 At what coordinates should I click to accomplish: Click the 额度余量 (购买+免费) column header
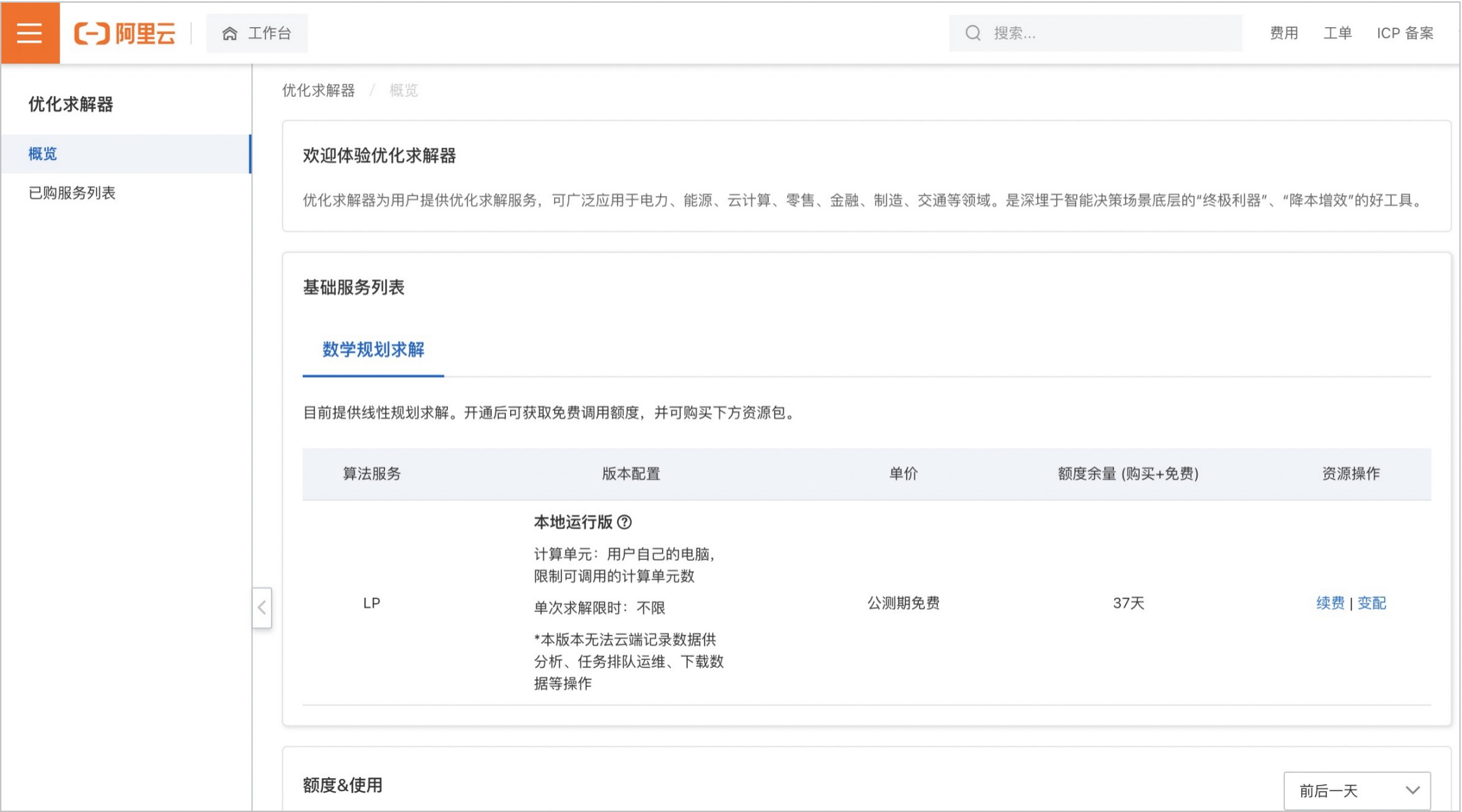click(x=1128, y=474)
